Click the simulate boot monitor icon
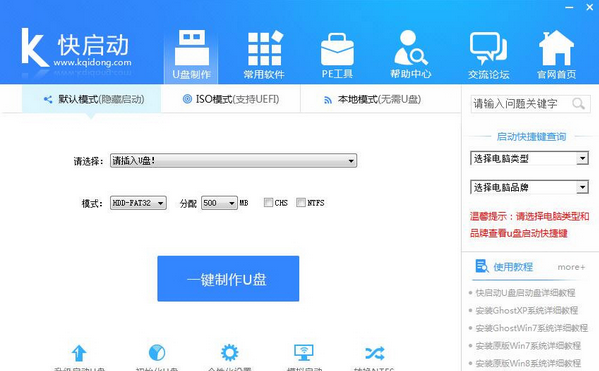The width and height of the screenshot is (599, 371). (x=304, y=352)
